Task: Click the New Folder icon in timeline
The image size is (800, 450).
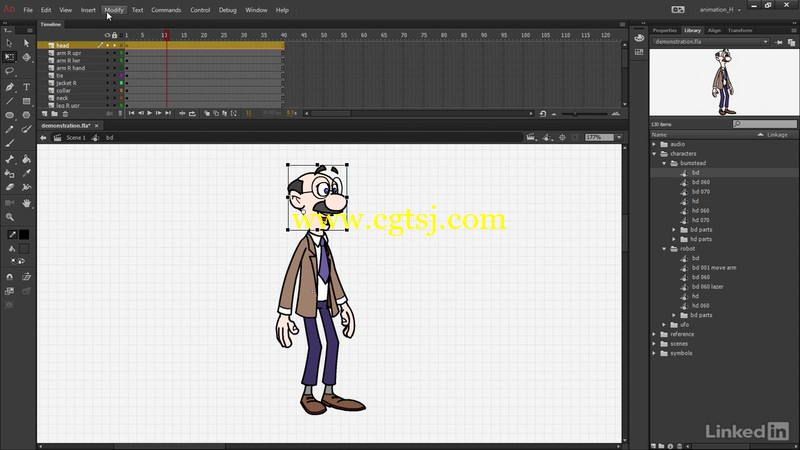Action: [x=55, y=113]
